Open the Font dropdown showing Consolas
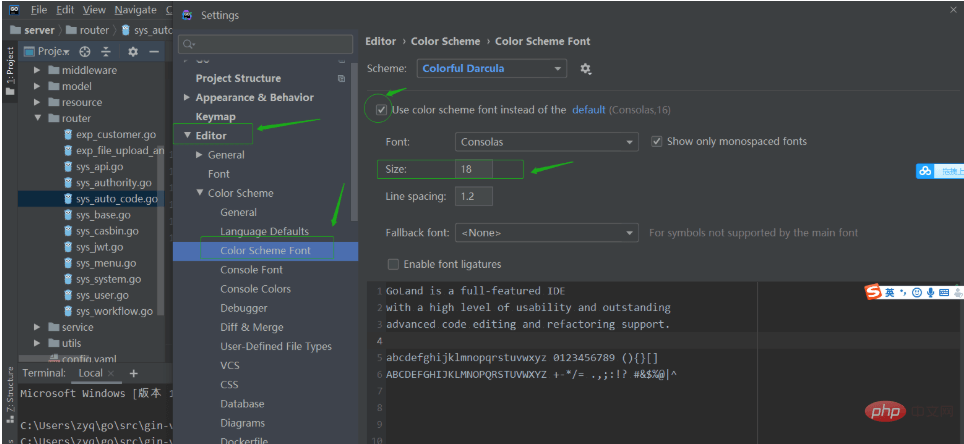964x444 pixels. tap(547, 142)
